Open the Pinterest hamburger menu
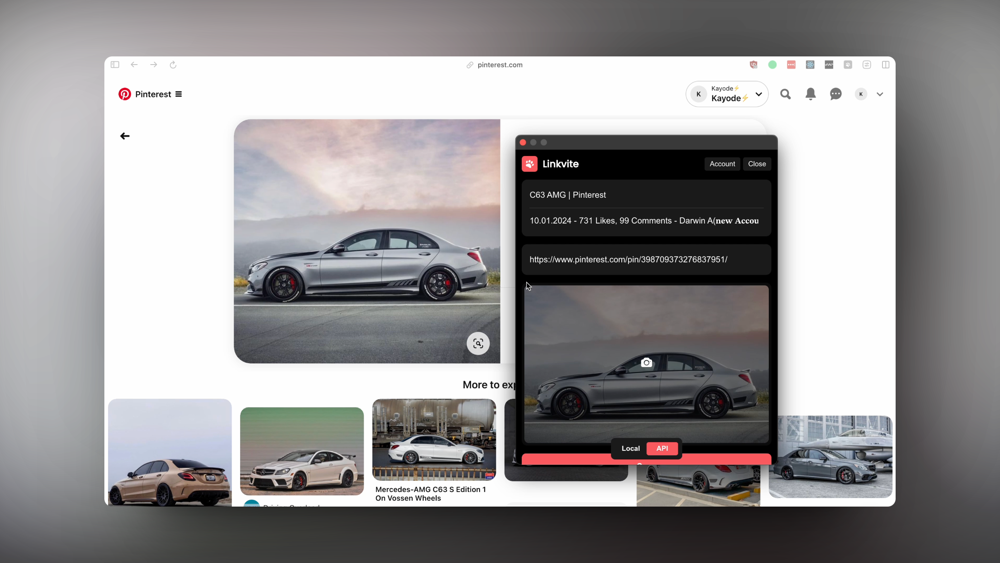This screenshot has height=563, width=1000. pyautogui.click(x=179, y=94)
